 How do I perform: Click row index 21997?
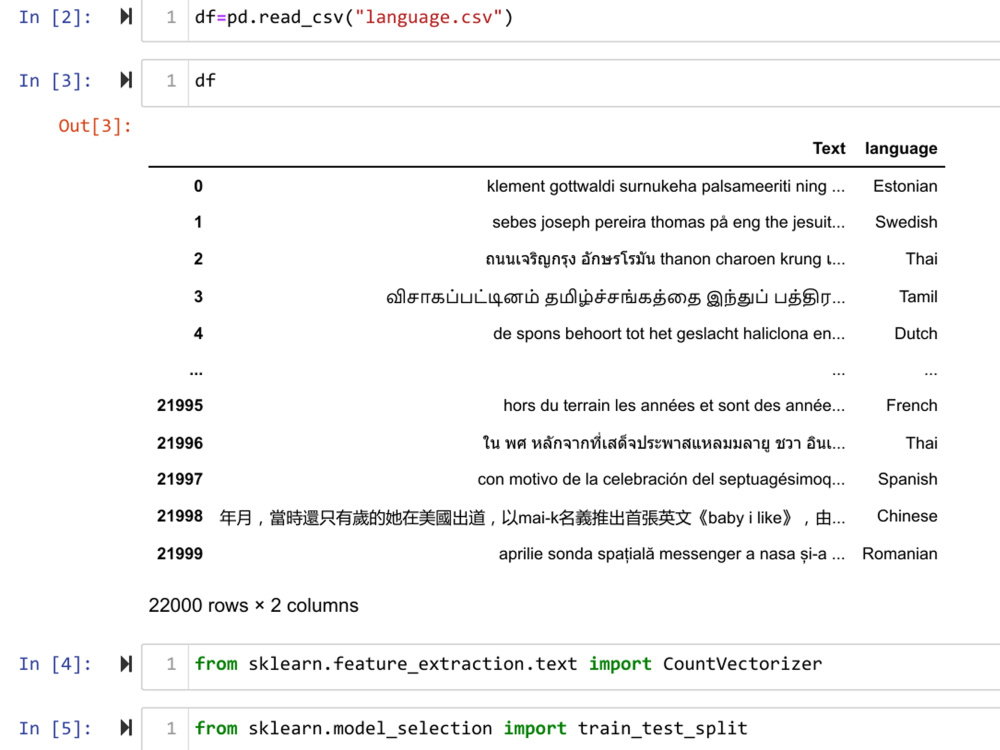(x=180, y=479)
